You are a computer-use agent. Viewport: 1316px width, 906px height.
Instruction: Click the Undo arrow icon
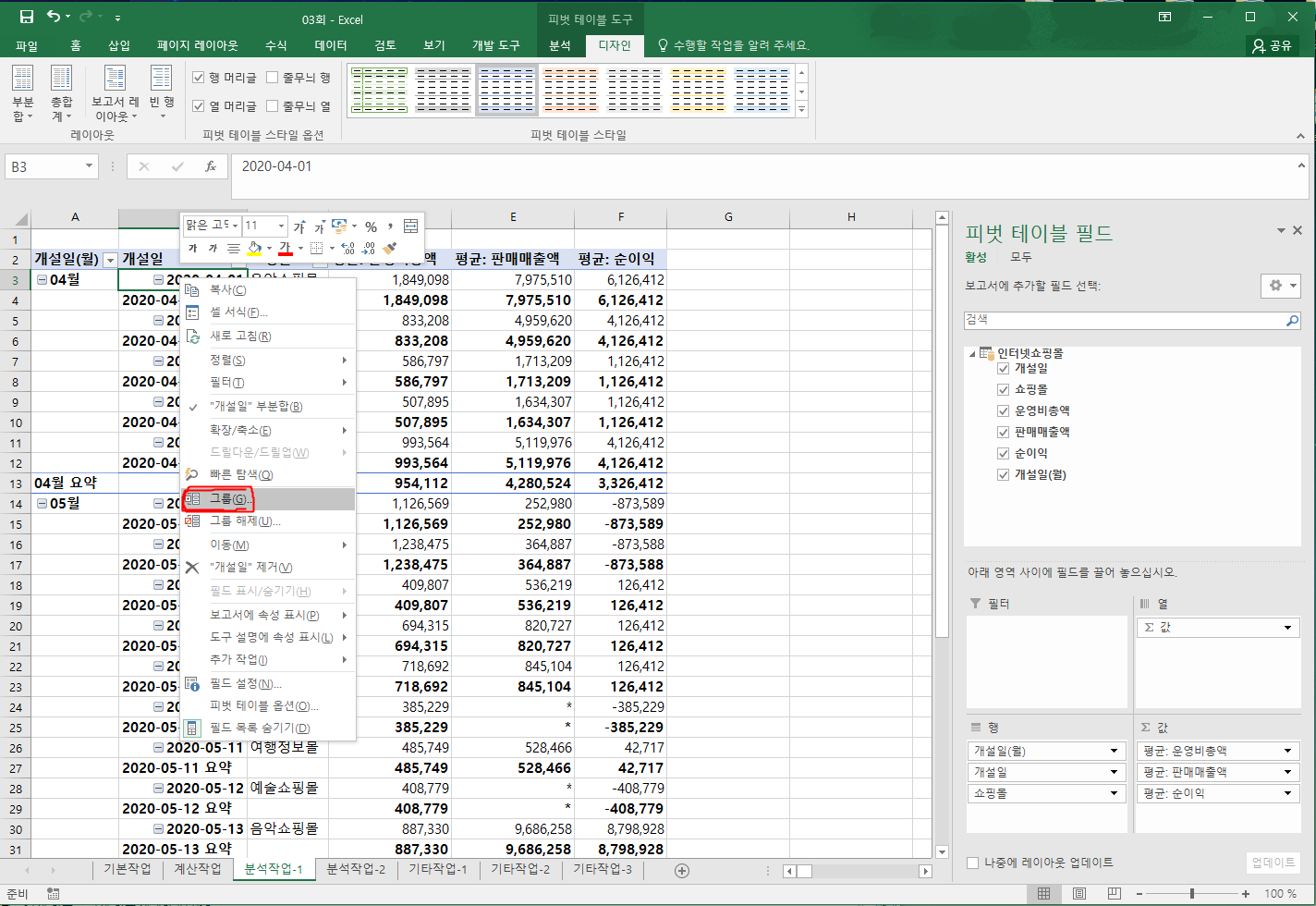pos(54,17)
